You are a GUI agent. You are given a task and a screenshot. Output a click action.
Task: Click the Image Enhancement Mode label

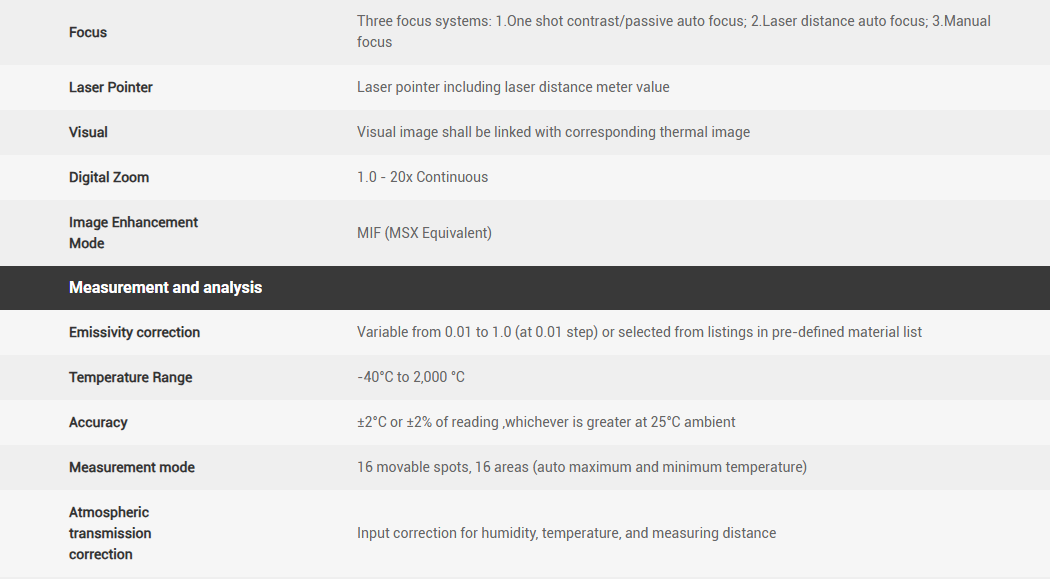click(133, 232)
